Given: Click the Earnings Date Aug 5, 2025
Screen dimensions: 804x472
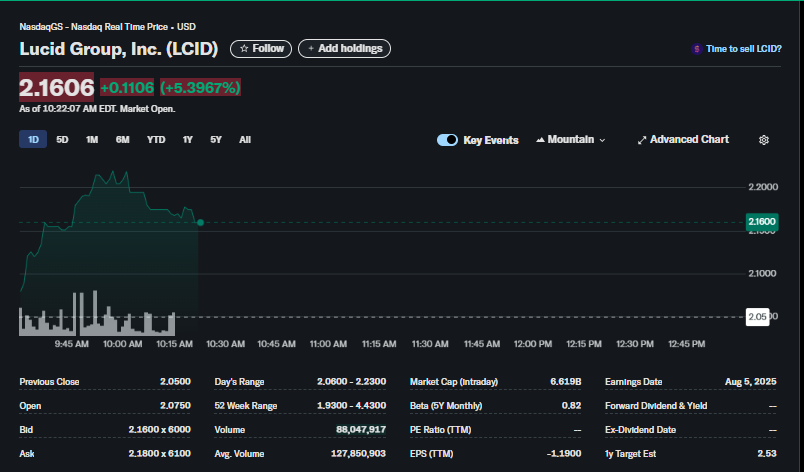Looking at the screenshot, I should click(751, 382).
